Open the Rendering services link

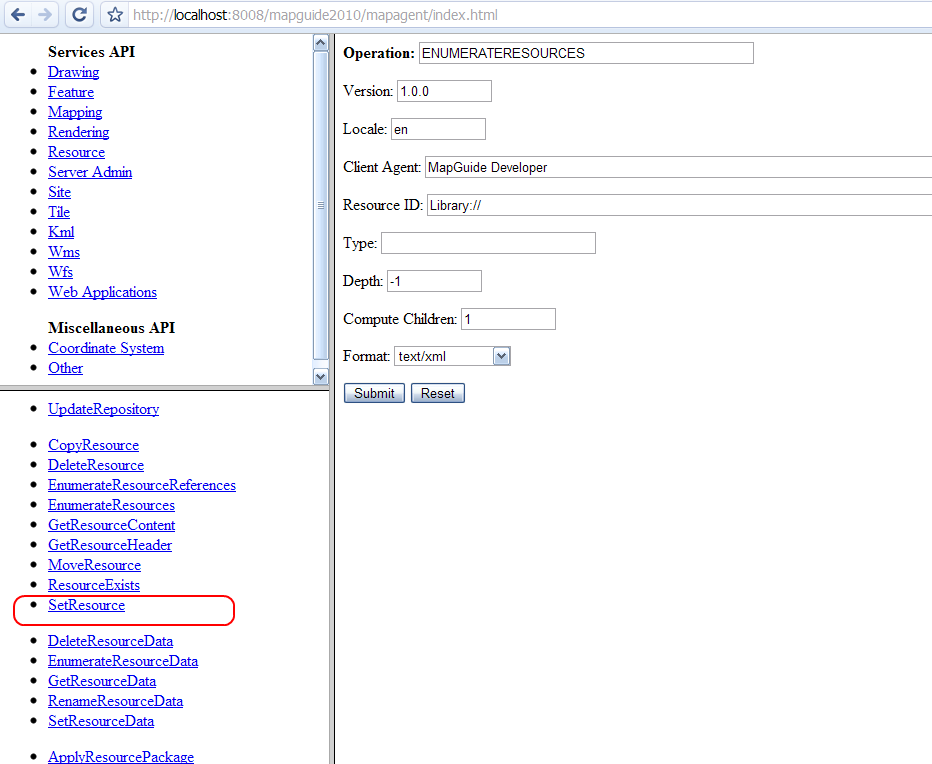pyautogui.click(x=78, y=132)
